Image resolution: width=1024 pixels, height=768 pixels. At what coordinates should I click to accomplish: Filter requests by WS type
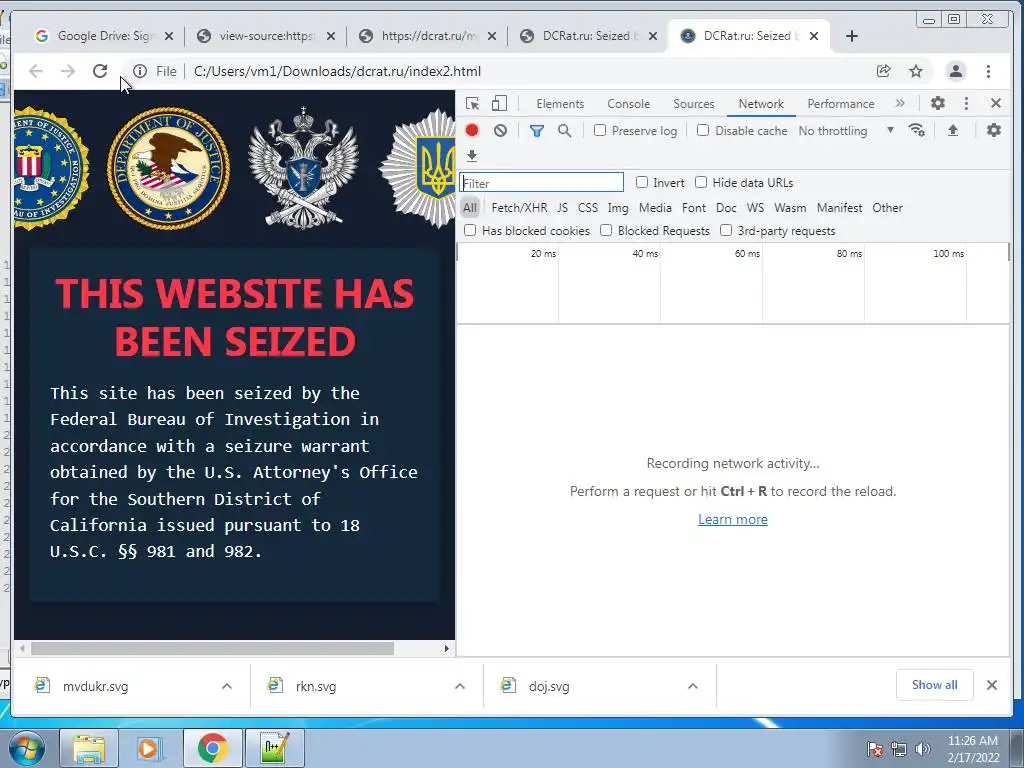pyautogui.click(x=755, y=208)
